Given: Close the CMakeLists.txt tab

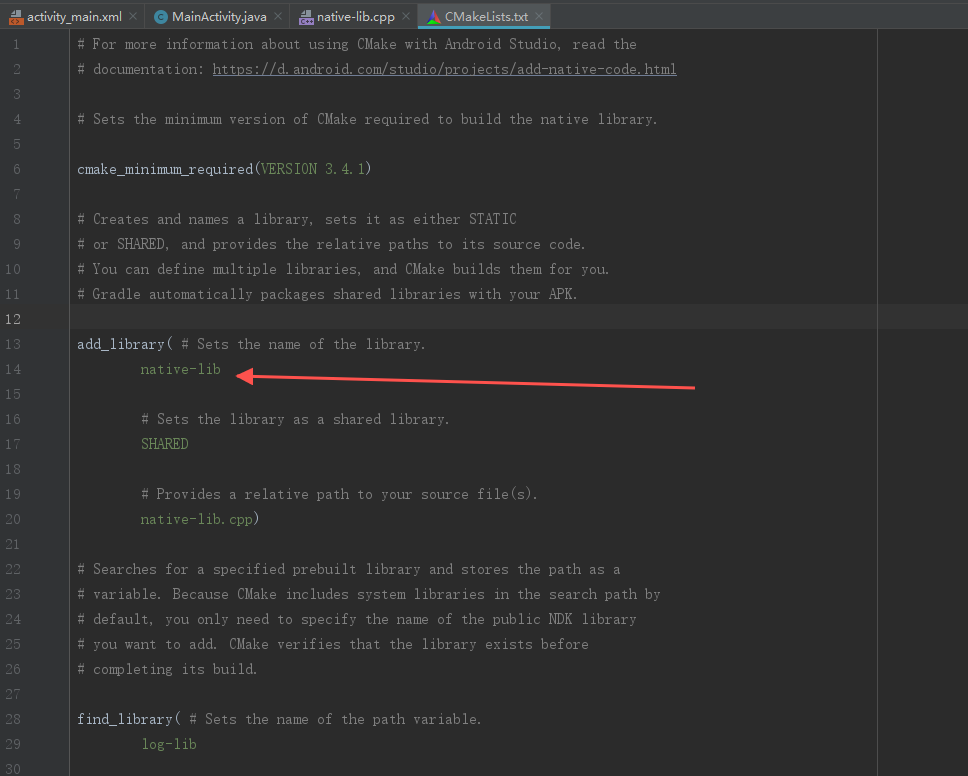Looking at the screenshot, I should point(539,16).
